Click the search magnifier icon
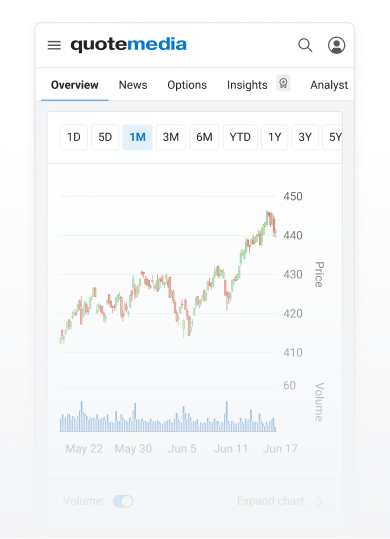 (305, 45)
